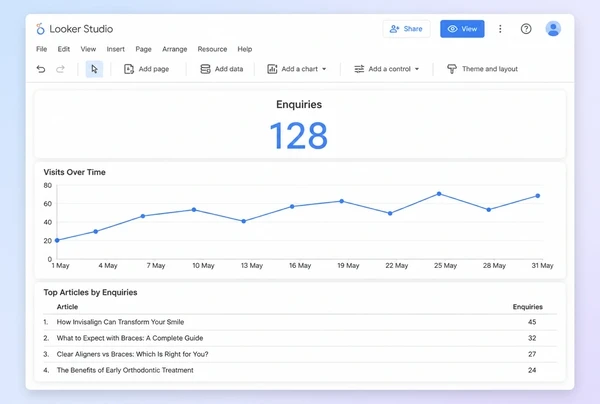600x404 pixels.
Task: Click the Add a control sliders icon
Action: pos(359,69)
